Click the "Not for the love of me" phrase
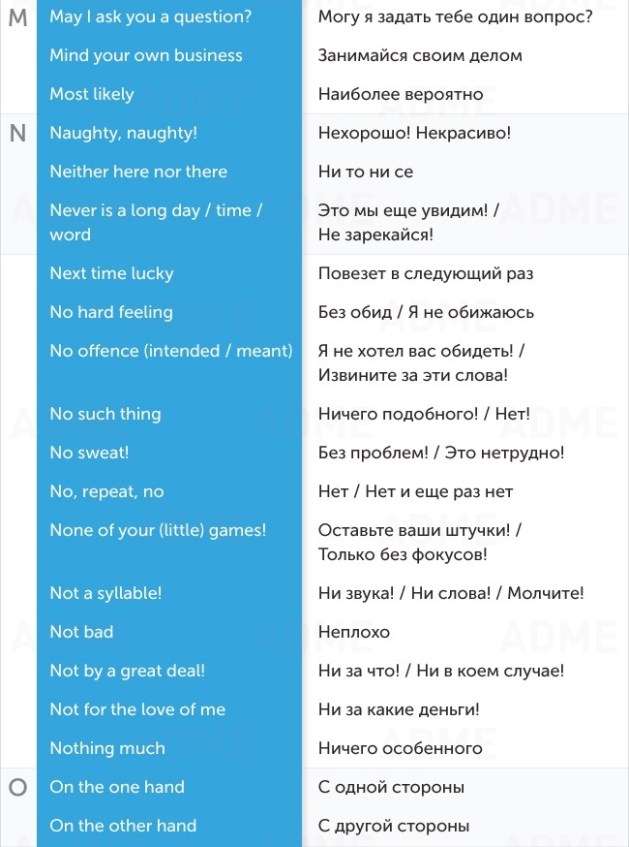 click(x=138, y=710)
